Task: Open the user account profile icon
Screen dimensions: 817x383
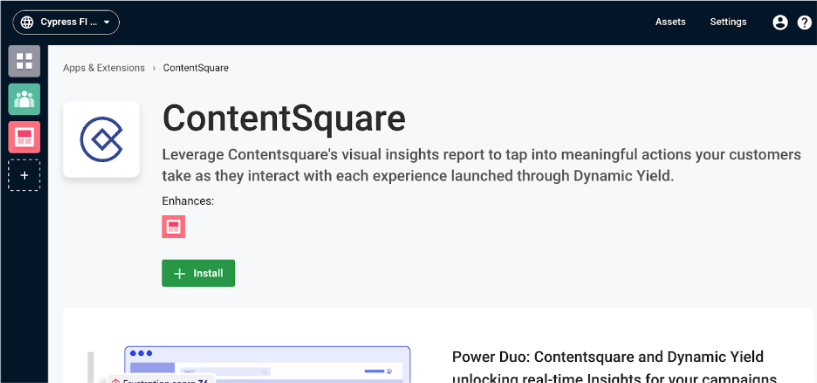Action: 779,22
